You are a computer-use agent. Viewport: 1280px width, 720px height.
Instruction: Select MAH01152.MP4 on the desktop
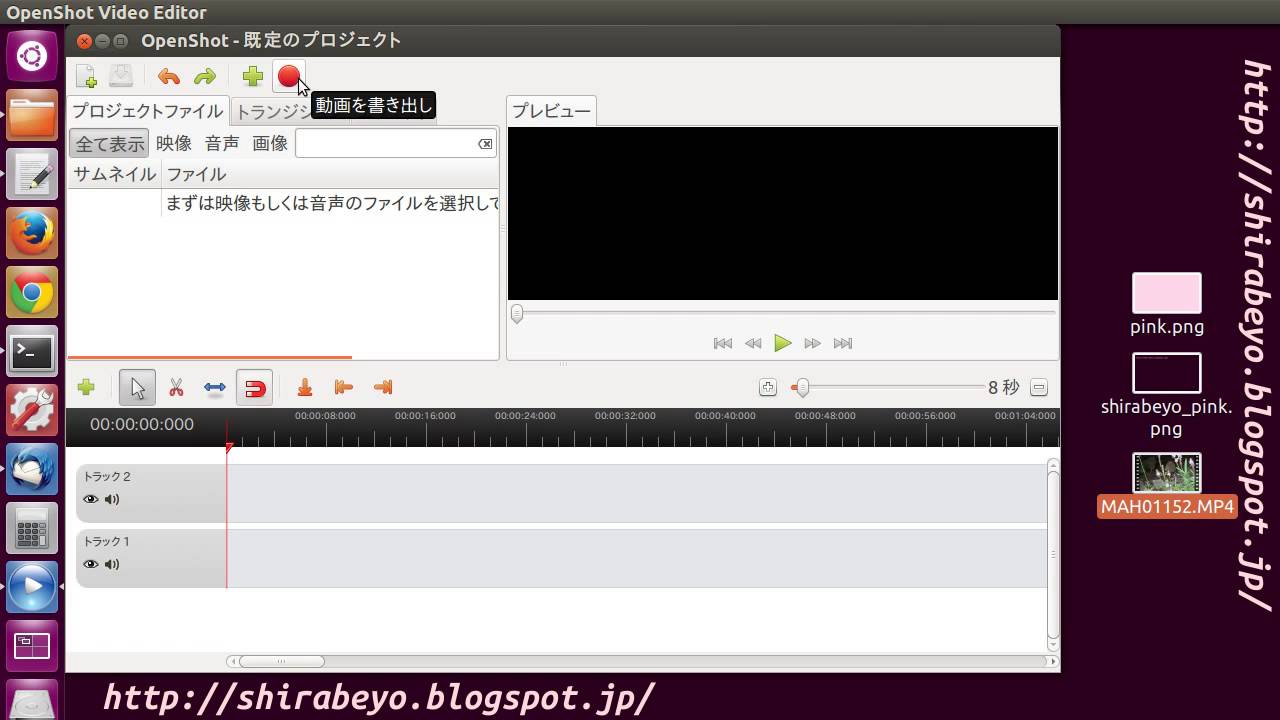tap(1167, 485)
